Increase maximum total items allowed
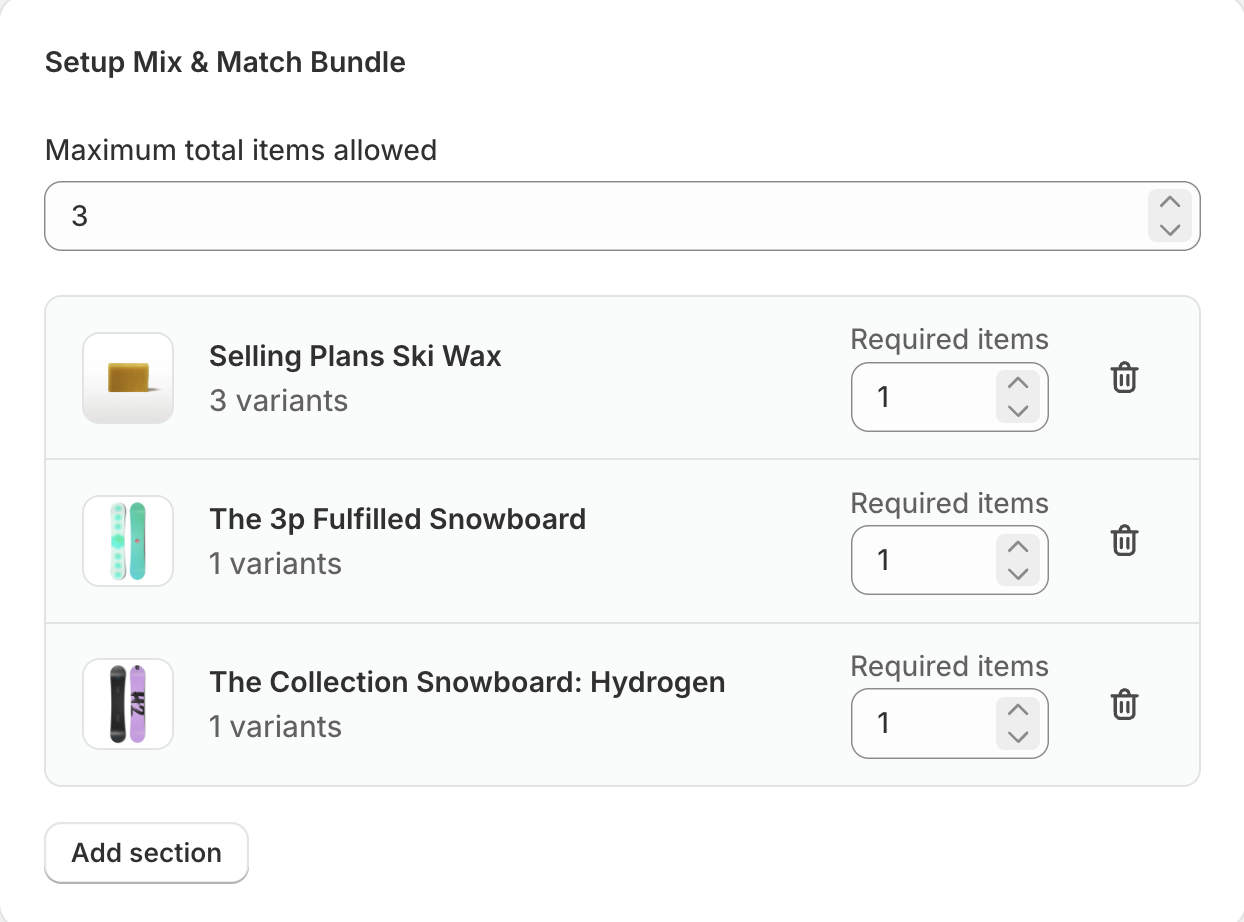1244x922 pixels. [1170, 202]
